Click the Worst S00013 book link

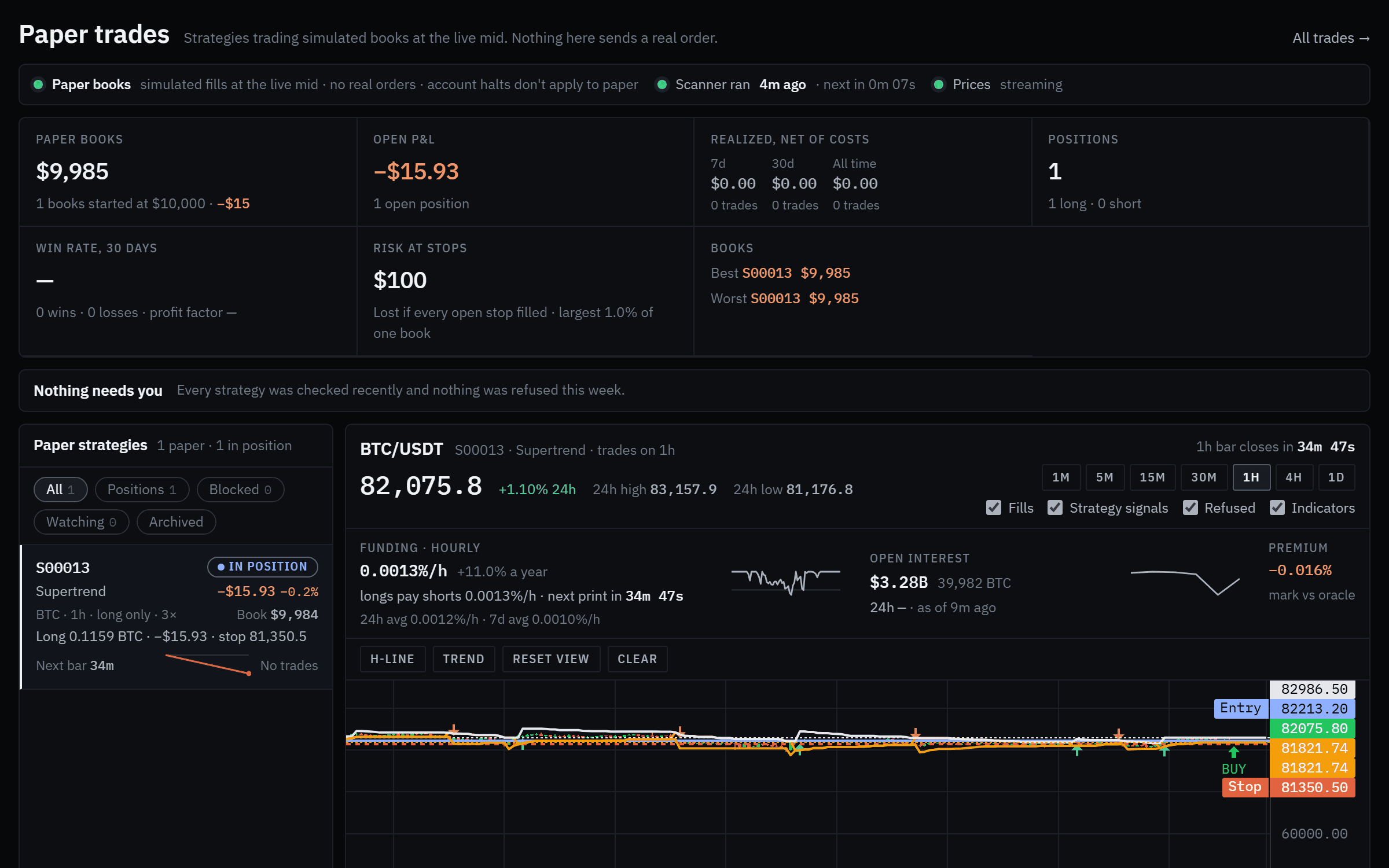pos(775,299)
